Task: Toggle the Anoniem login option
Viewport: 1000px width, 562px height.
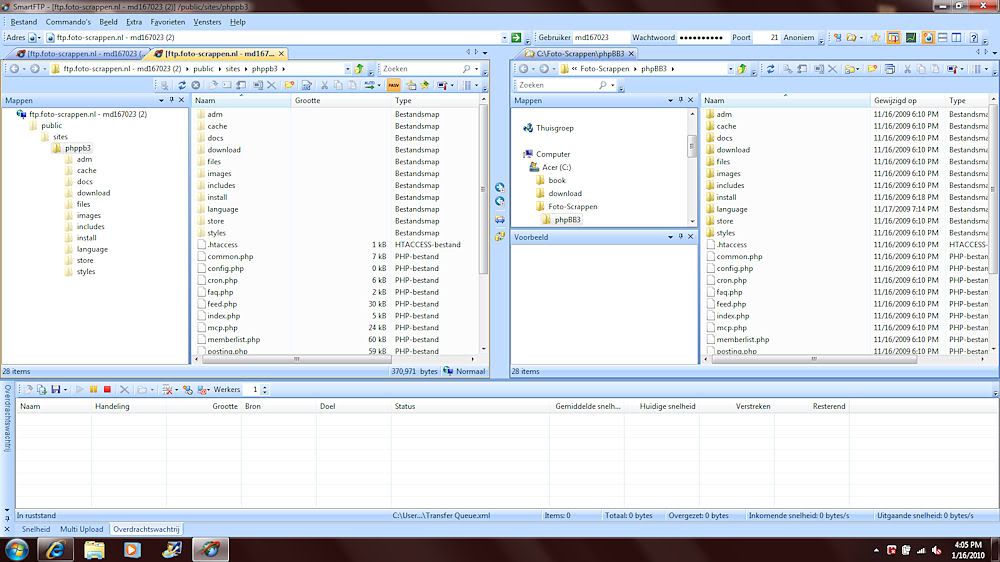Action: pos(798,38)
